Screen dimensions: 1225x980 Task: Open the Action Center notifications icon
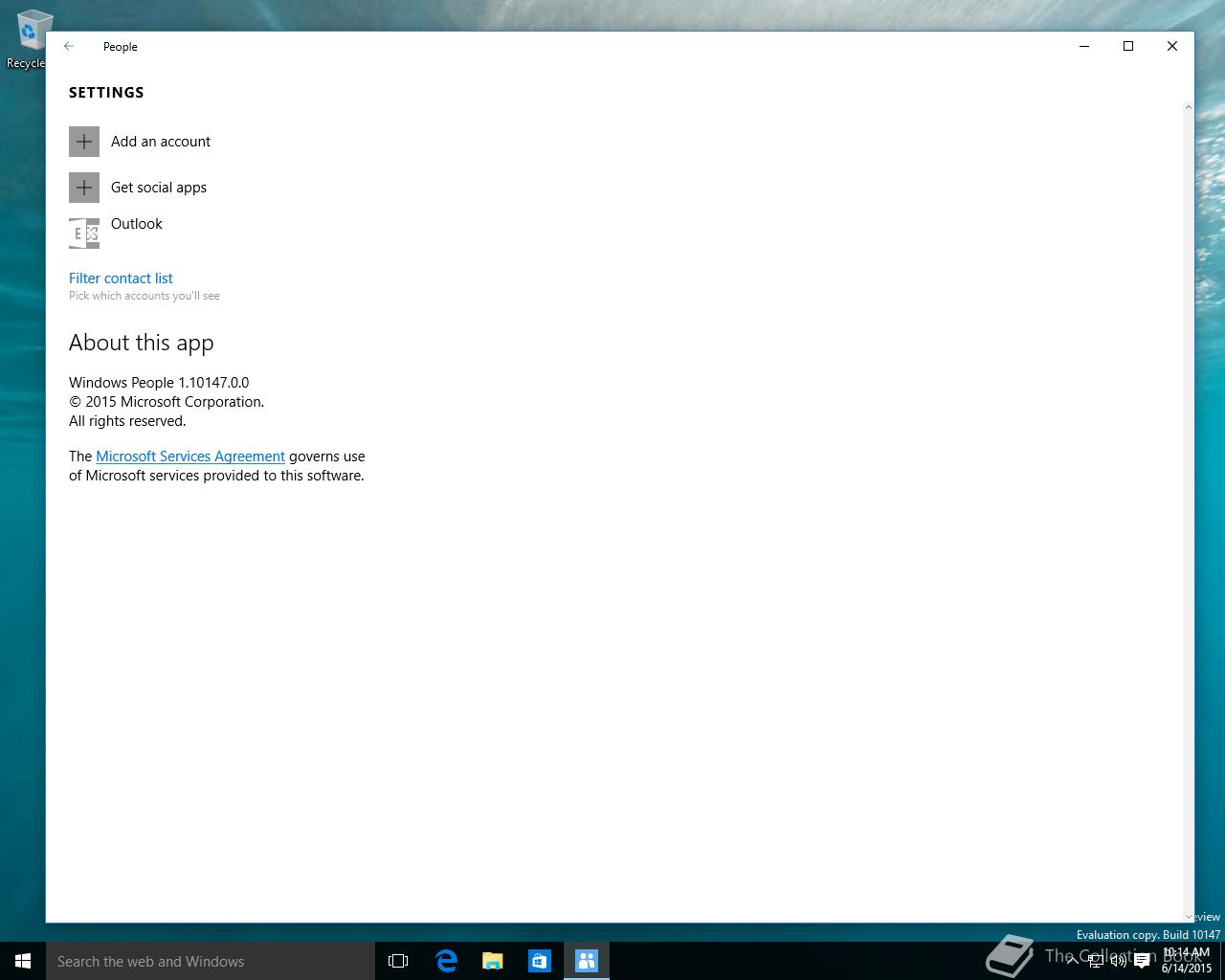click(1142, 961)
